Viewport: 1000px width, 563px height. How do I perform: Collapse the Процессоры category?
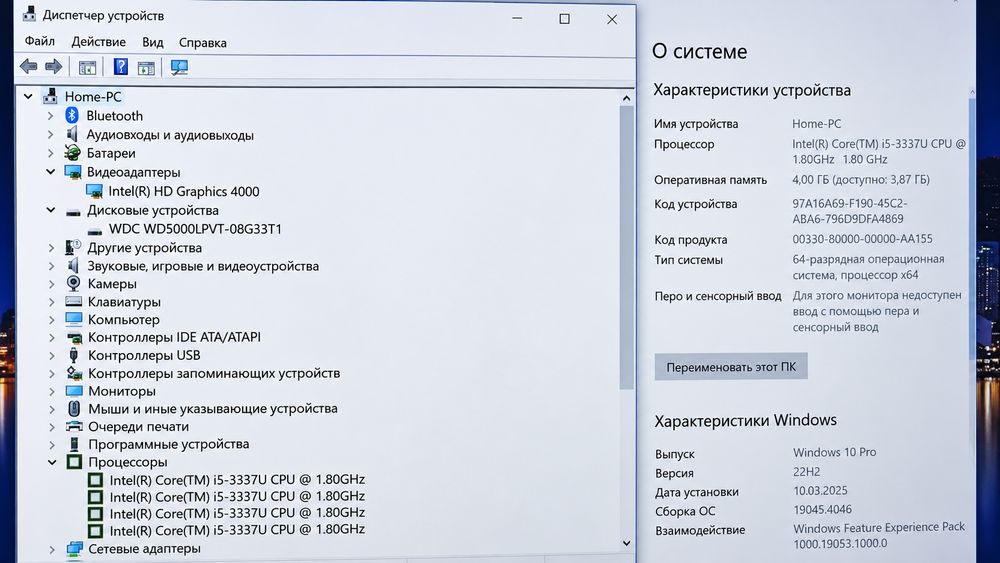52,462
